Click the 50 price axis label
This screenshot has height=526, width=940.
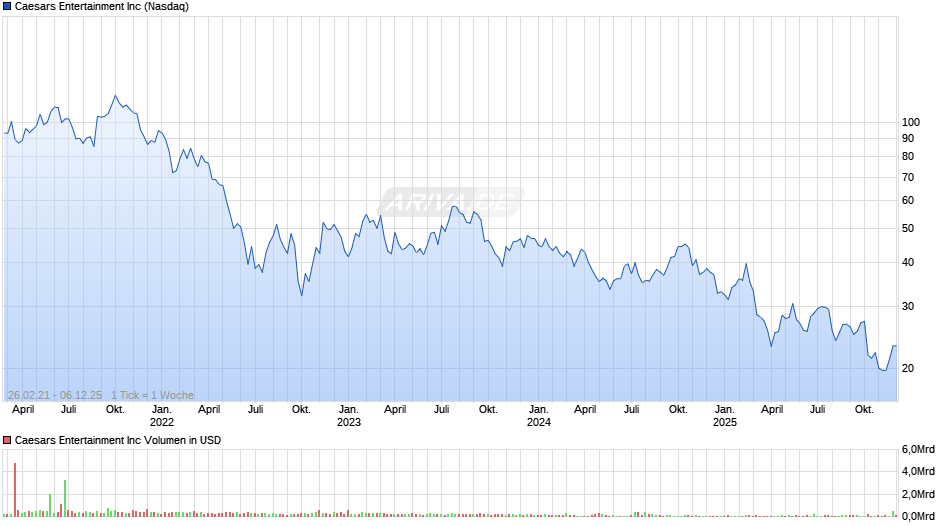(x=908, y=229)
